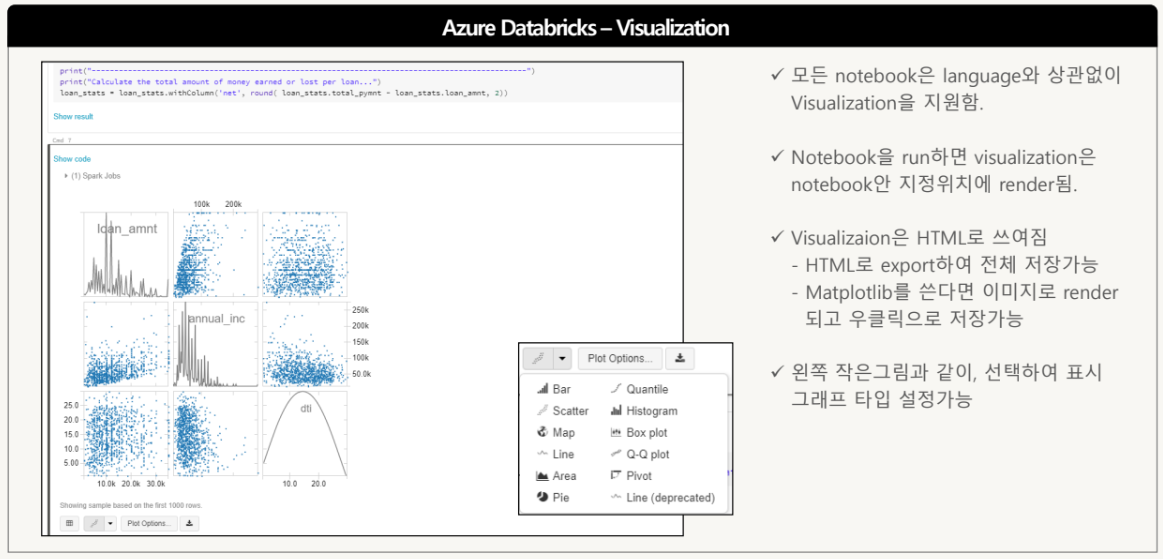Click bullet text 'Visualizaion은 HTML로 쓰여짐'

coord(919,236)
